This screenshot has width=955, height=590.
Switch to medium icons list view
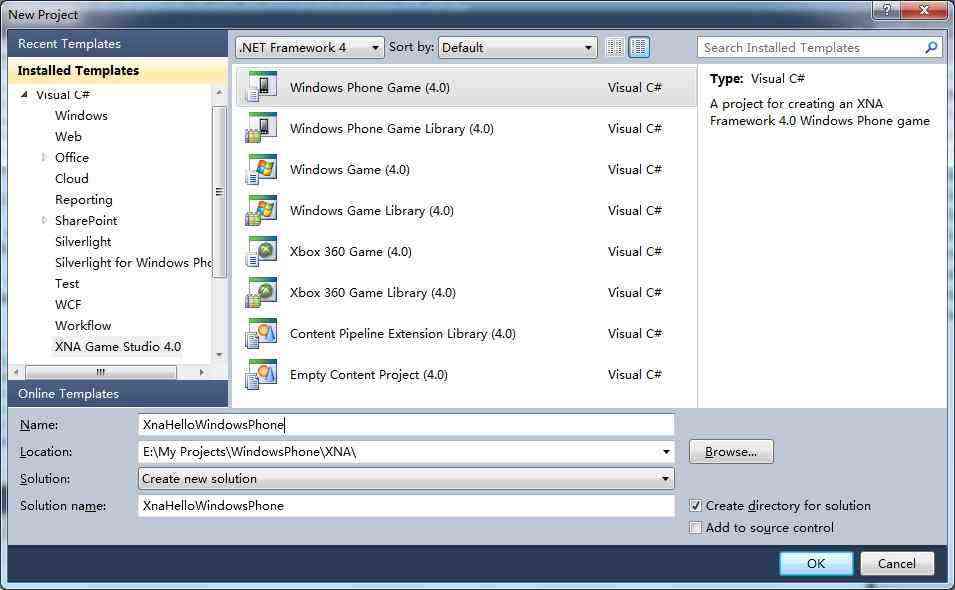(x=639, y=47)
